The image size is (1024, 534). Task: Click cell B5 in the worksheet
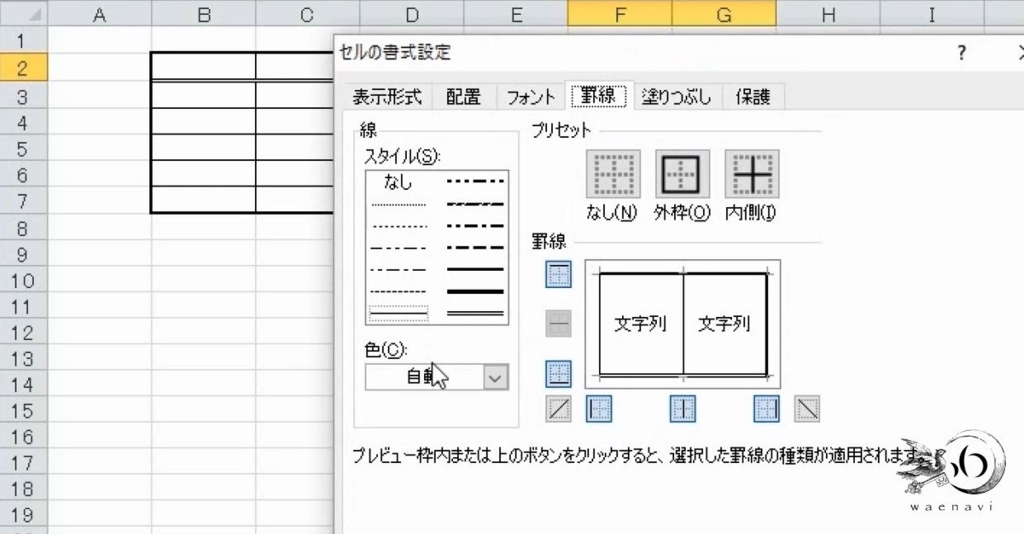pos(204,148)
